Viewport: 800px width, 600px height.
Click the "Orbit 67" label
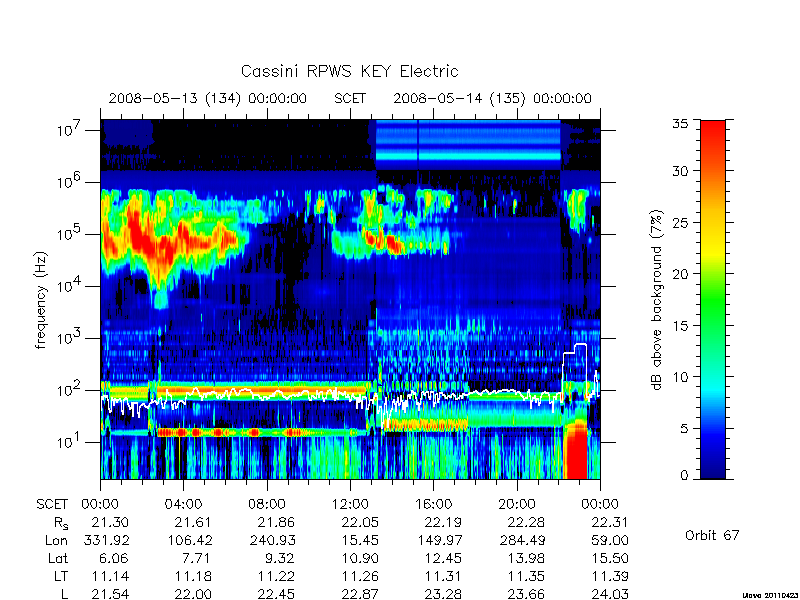point(712,536)
